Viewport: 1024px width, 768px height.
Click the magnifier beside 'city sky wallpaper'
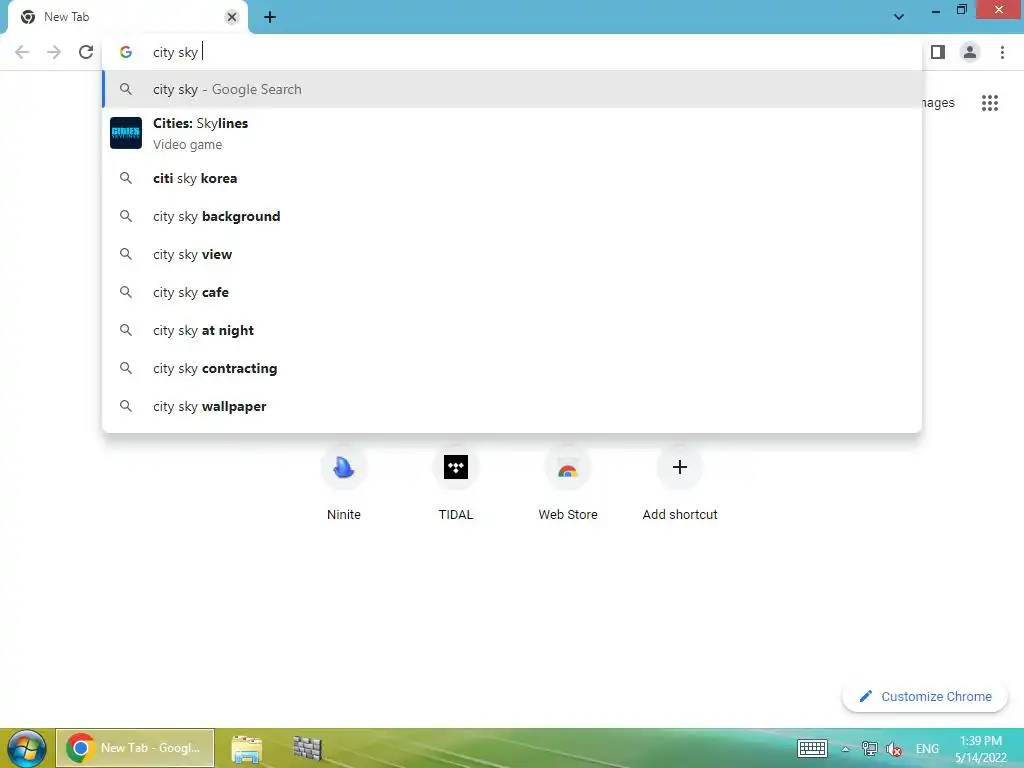pos(126,406)
